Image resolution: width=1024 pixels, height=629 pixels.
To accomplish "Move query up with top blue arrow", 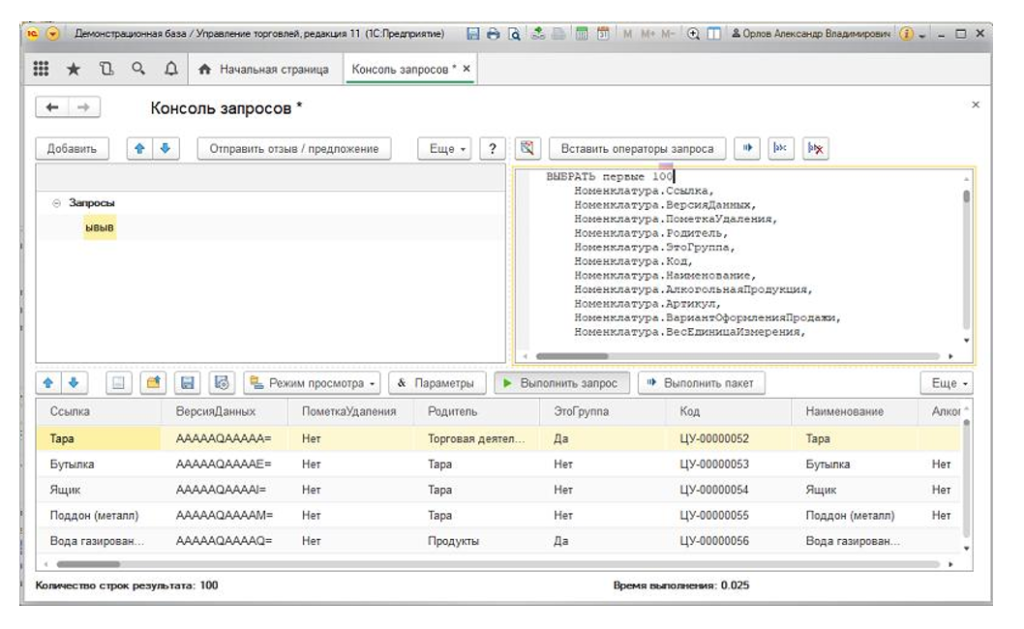I will coord(141,149).
